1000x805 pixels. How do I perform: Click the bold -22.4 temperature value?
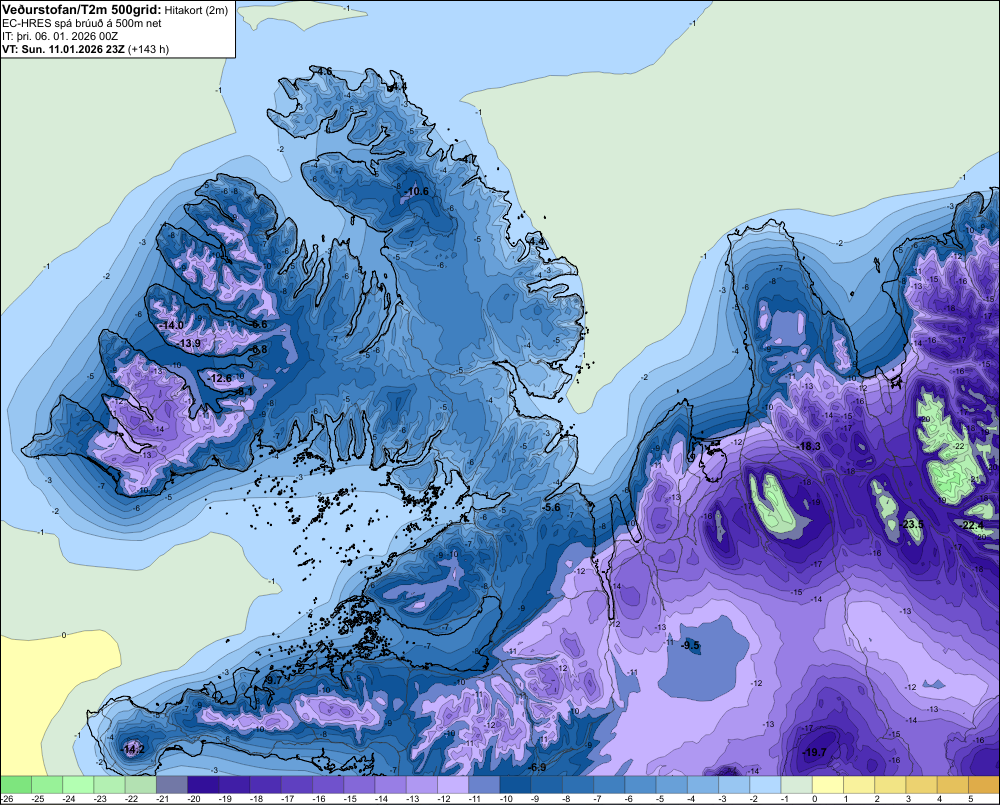point(972,525)
